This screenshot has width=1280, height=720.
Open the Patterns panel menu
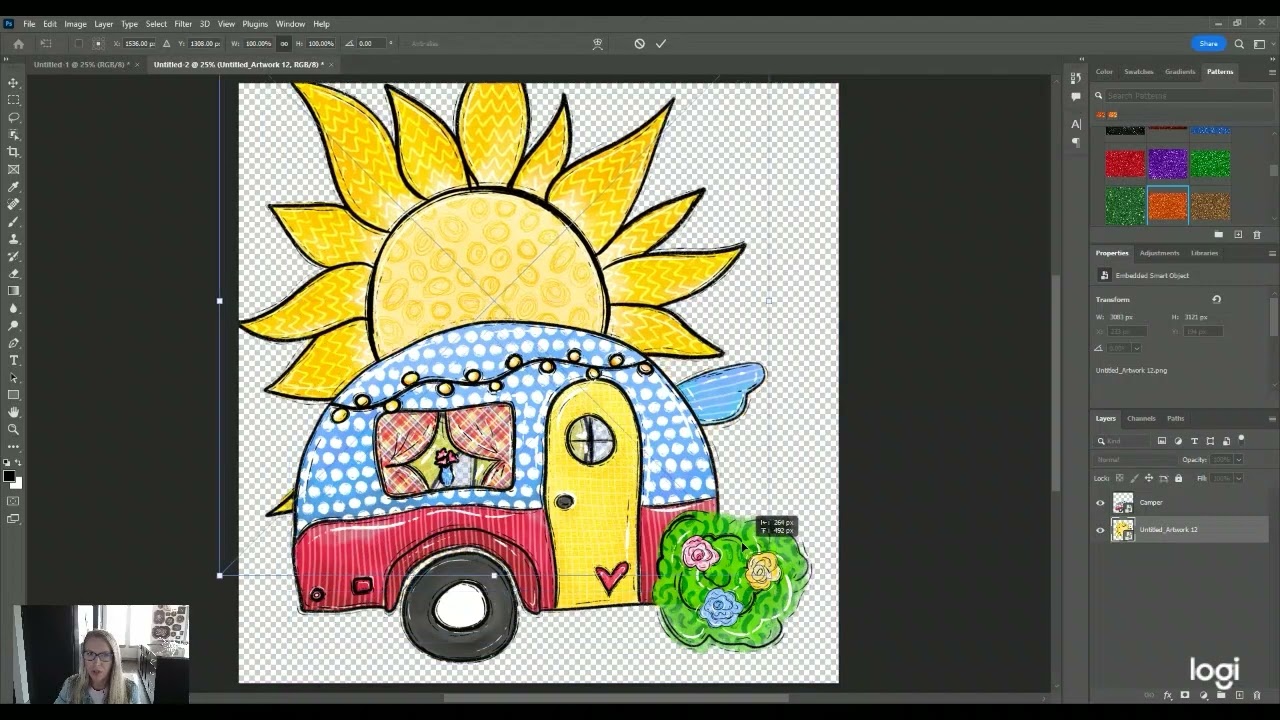[1272, 72]
